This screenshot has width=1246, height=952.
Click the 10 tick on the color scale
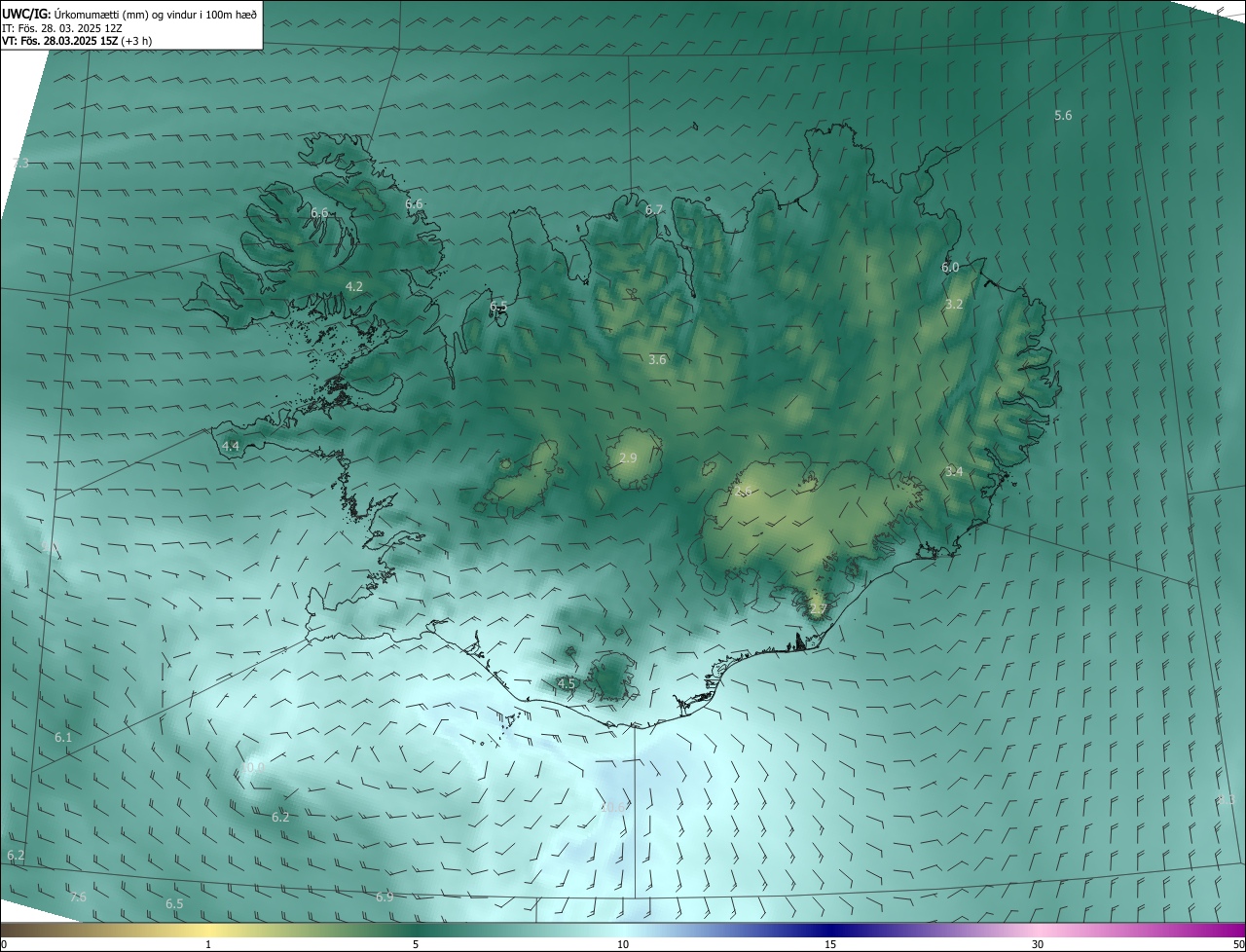(623, 944)
